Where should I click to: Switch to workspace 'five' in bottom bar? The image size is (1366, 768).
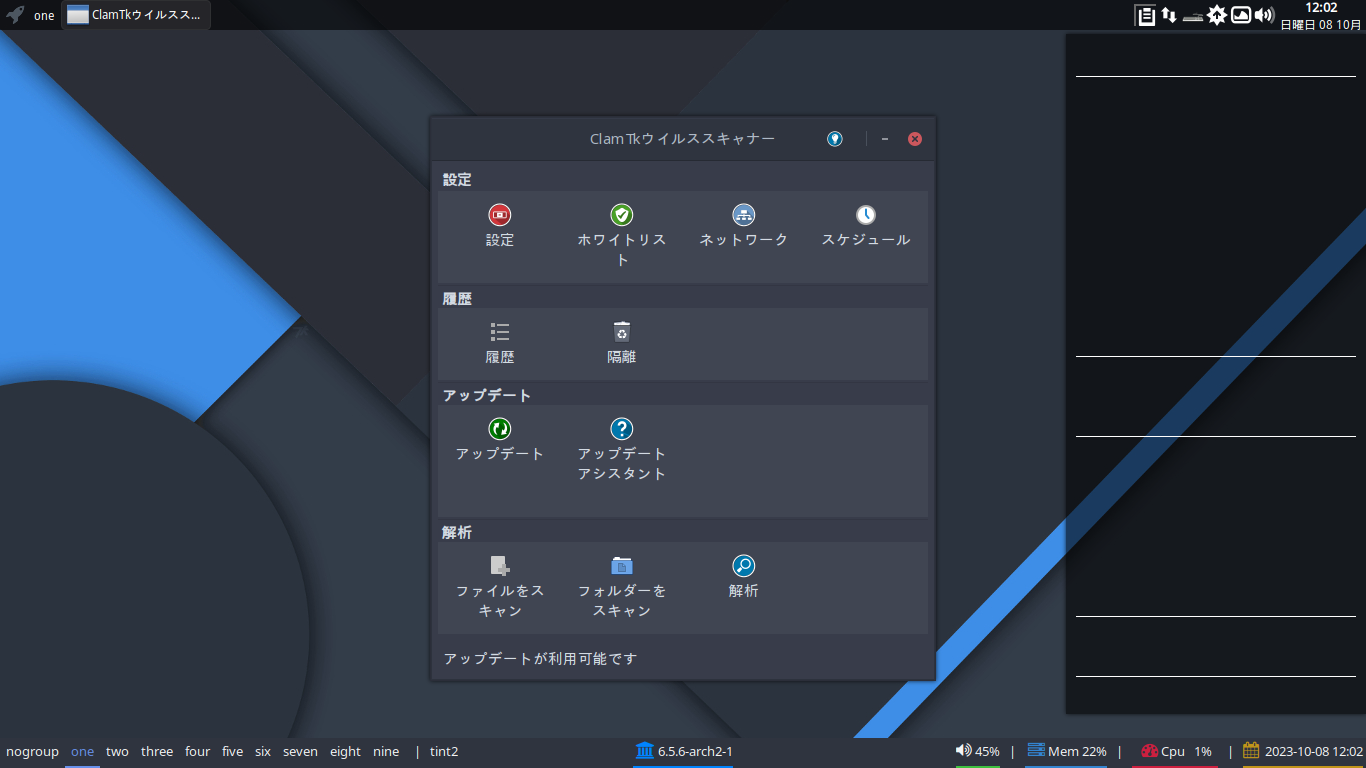[233, 752]
